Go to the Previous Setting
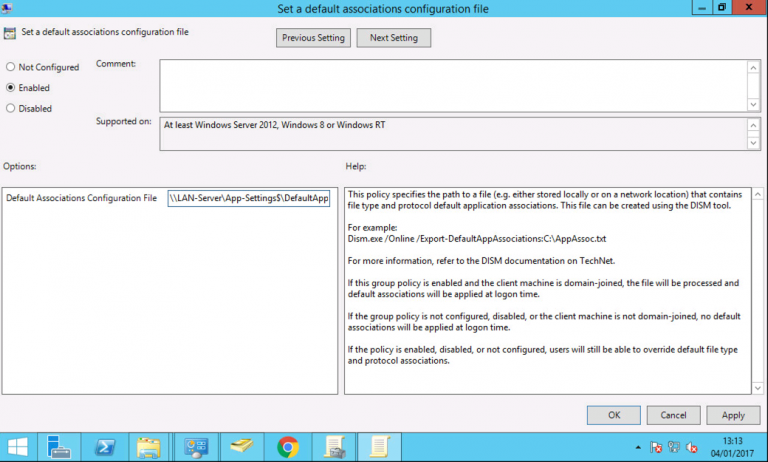Viewport: 768px width, 462px height. (x=313, y=38)
